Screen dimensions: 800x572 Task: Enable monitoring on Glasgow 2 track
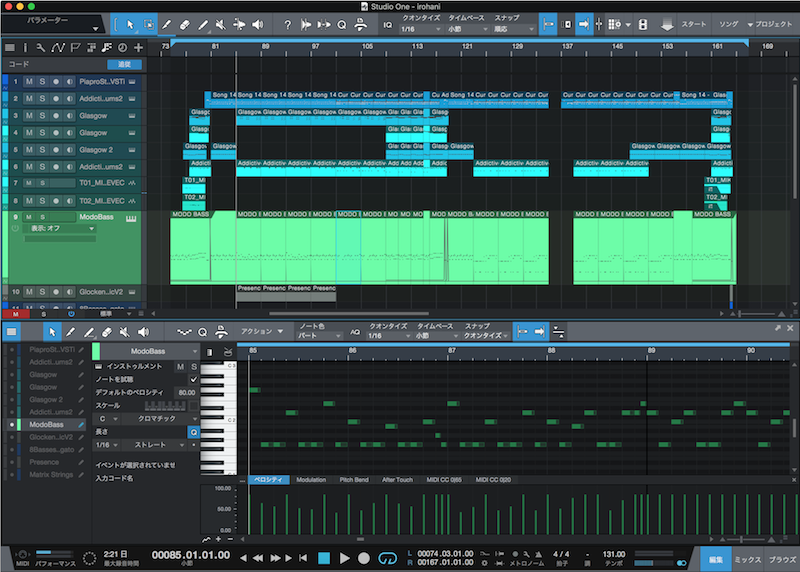tap(69, 150)
